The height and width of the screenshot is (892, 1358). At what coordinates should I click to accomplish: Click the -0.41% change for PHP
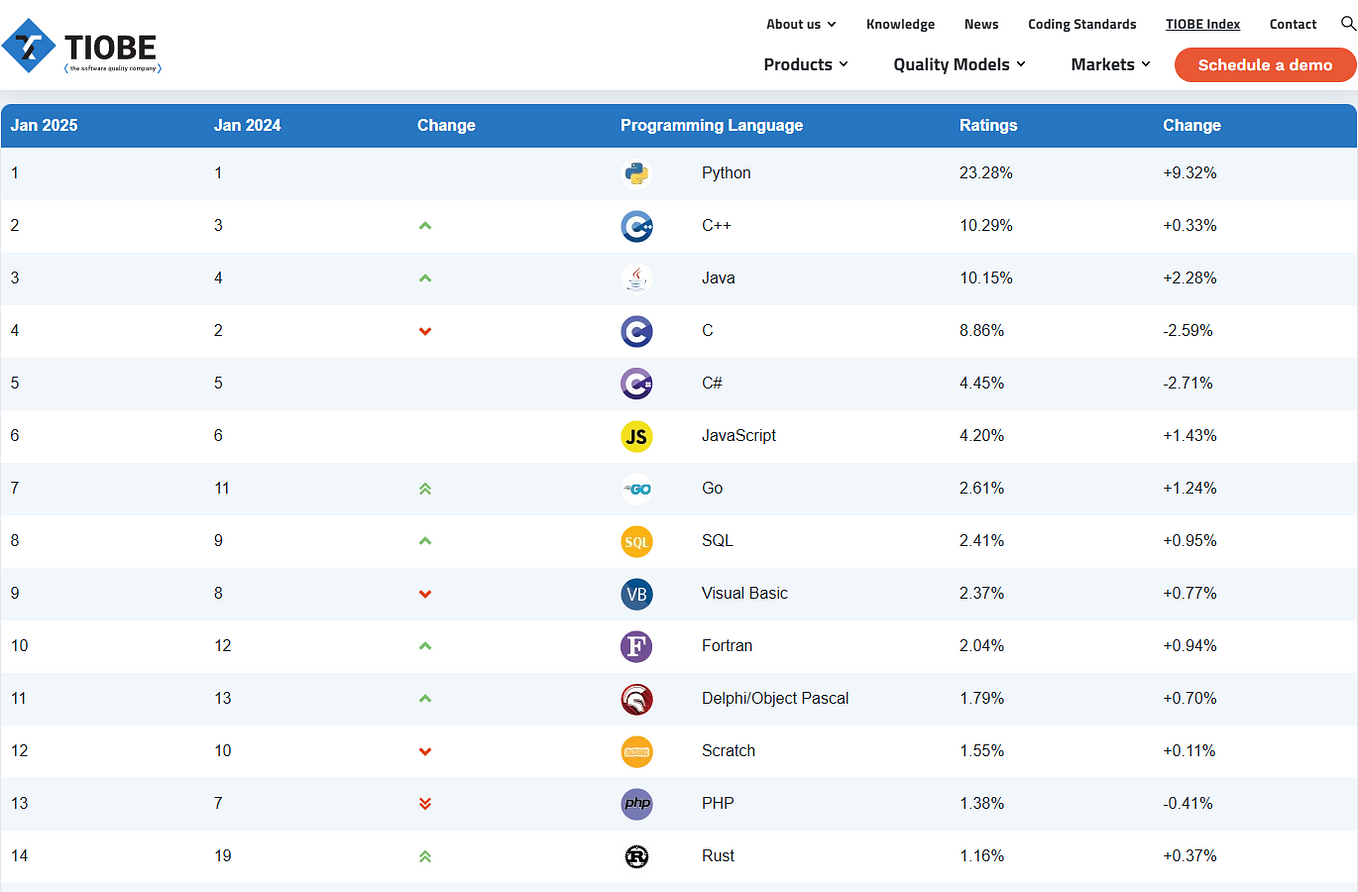tap(1188, 803)
